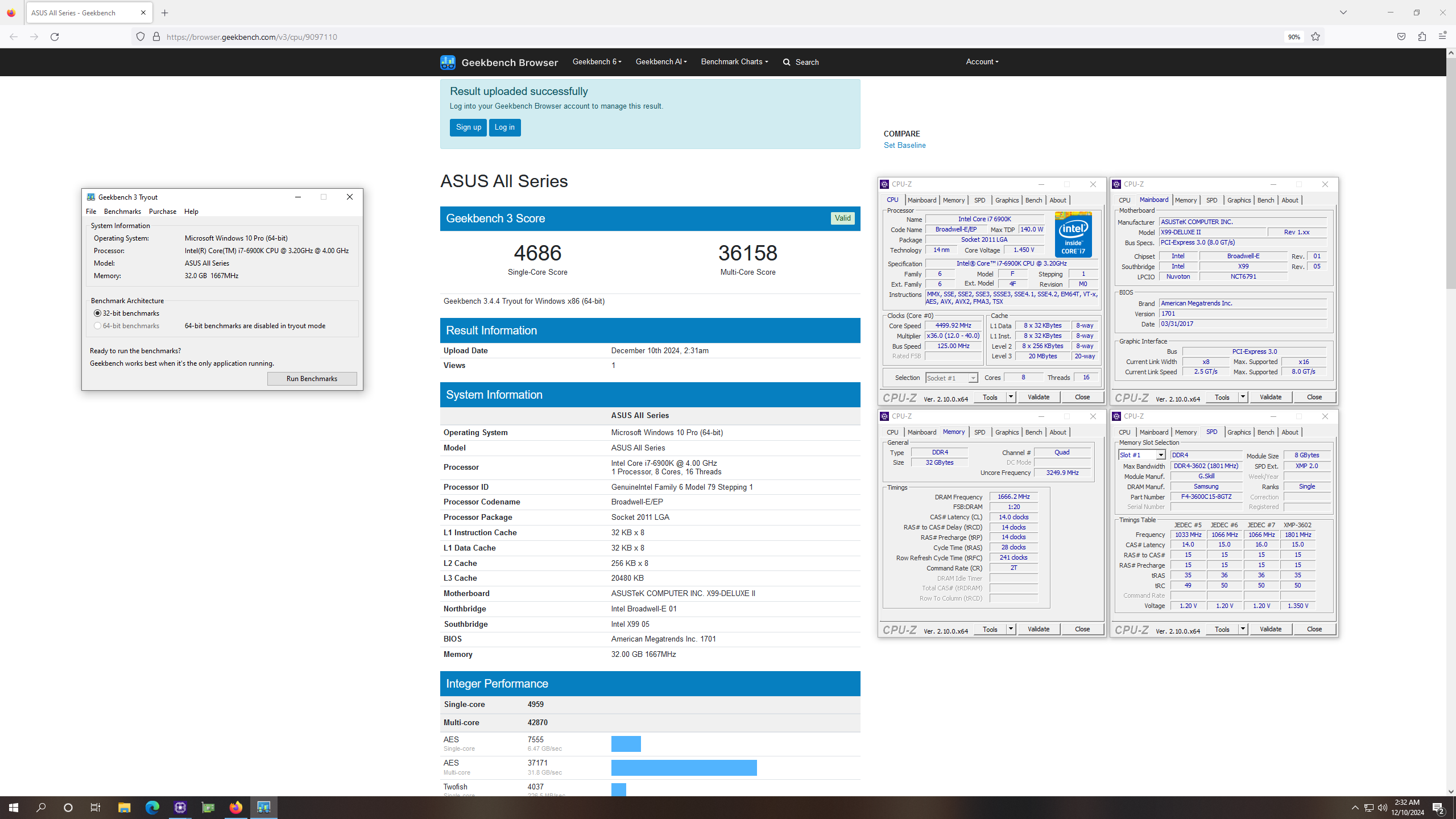This screenshot has height=819, width=1456.
Task: Click the page zoom 90% indicator
Action: (1294, 37)
